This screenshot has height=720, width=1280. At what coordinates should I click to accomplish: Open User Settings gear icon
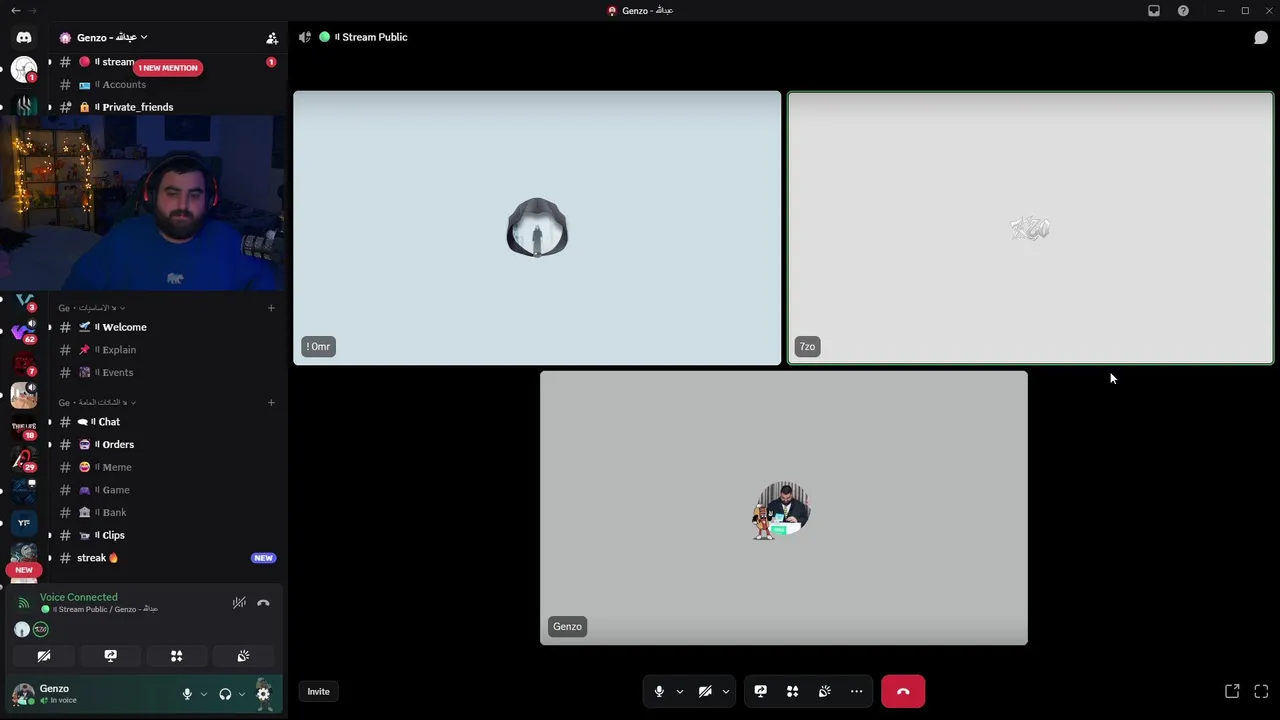click(263, 694)
